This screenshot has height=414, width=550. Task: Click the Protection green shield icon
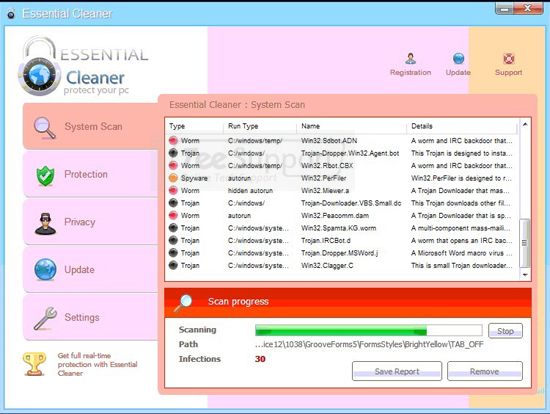click(45, 175)
